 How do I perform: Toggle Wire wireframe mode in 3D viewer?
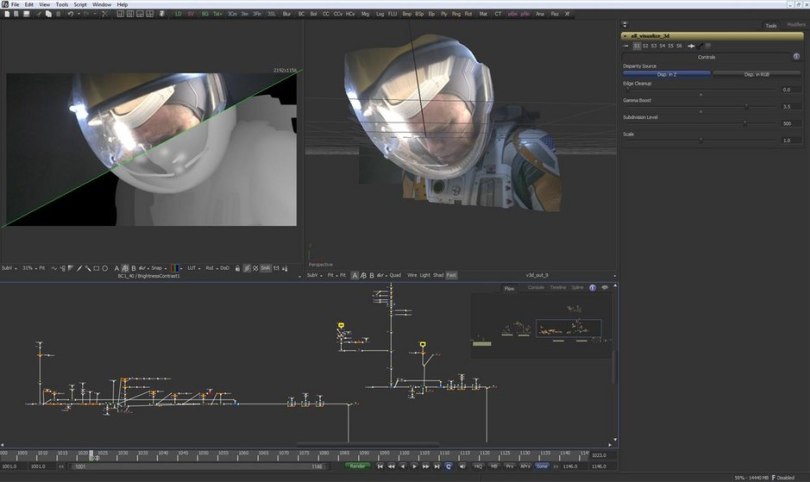click(x=412, y=275)
